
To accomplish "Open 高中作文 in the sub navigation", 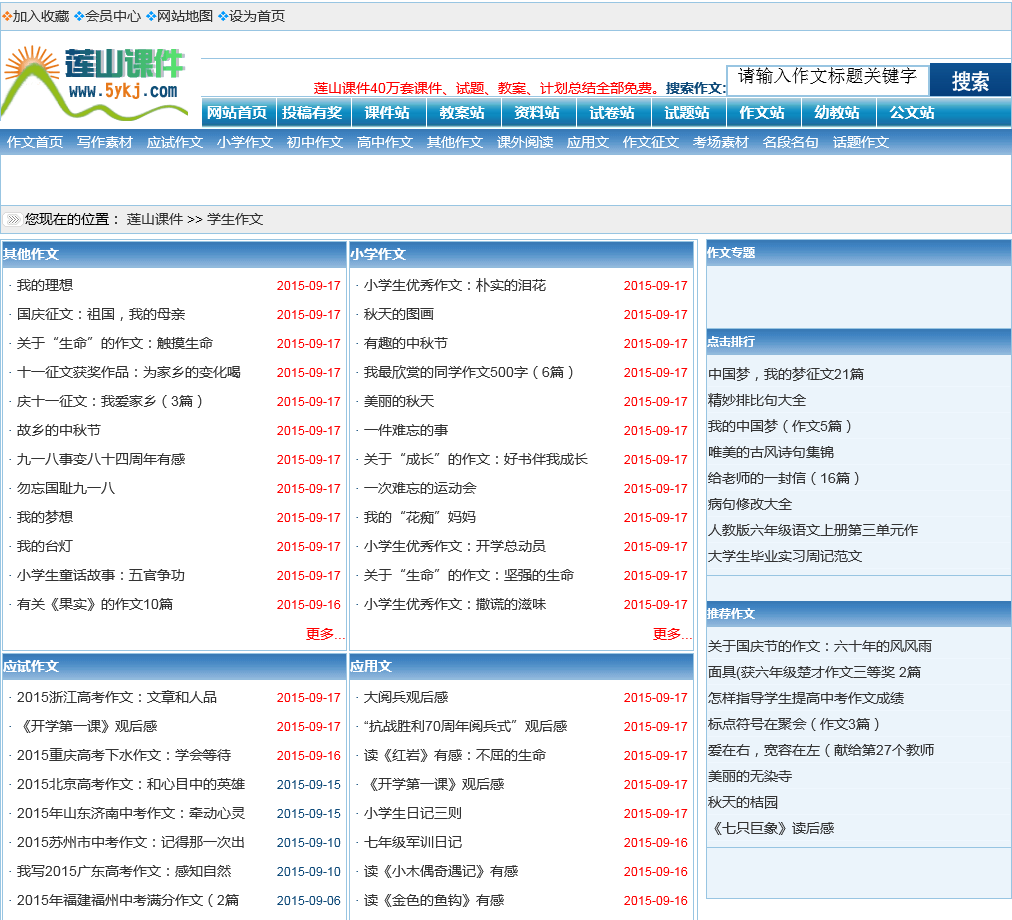I will [385, 142].
